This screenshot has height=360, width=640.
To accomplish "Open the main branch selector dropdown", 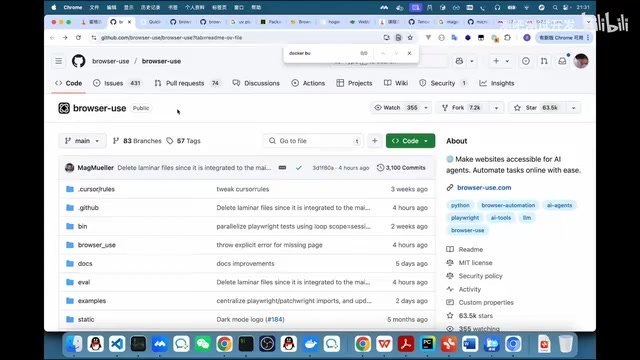I will pyautogui.click(x=82, y=141).
